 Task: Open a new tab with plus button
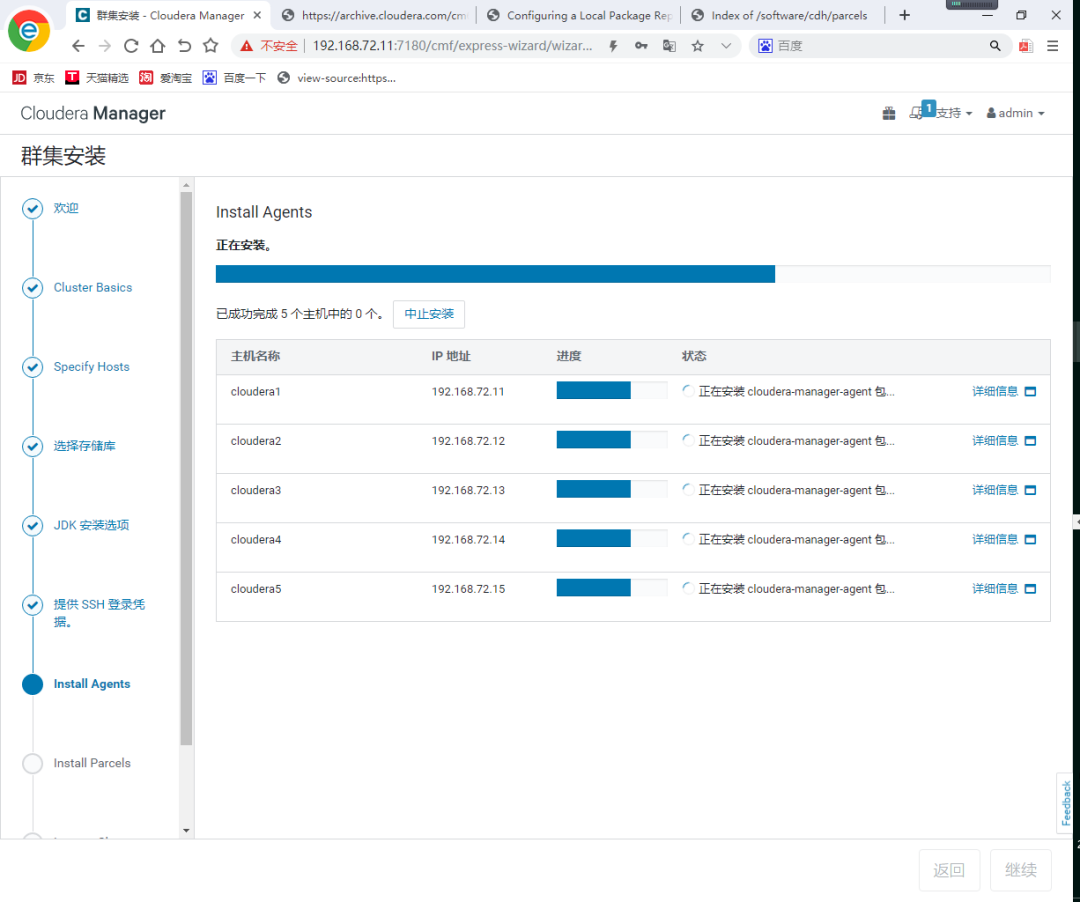click(904, 15)
